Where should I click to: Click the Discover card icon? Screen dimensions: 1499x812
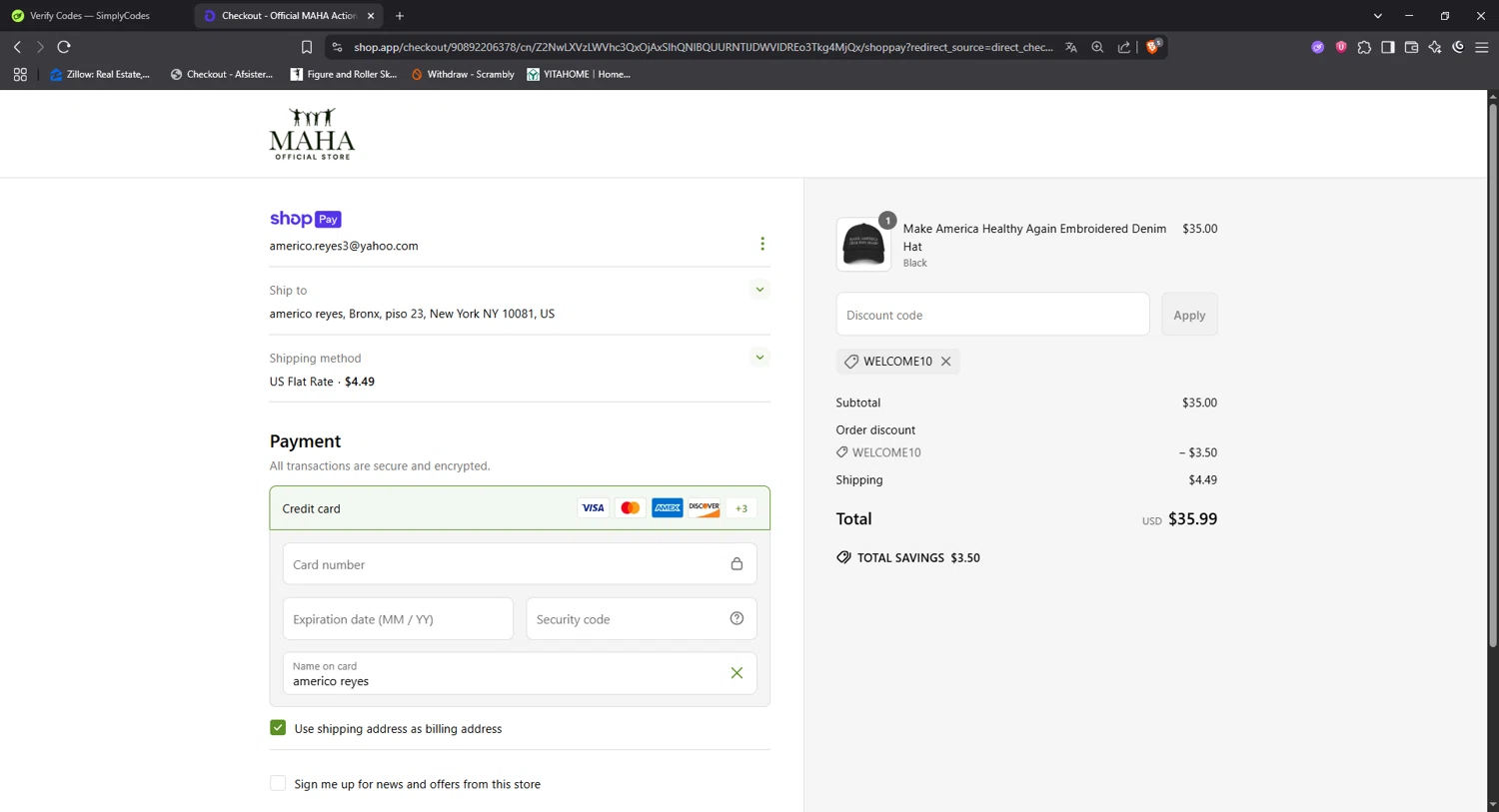pos(704,508)
